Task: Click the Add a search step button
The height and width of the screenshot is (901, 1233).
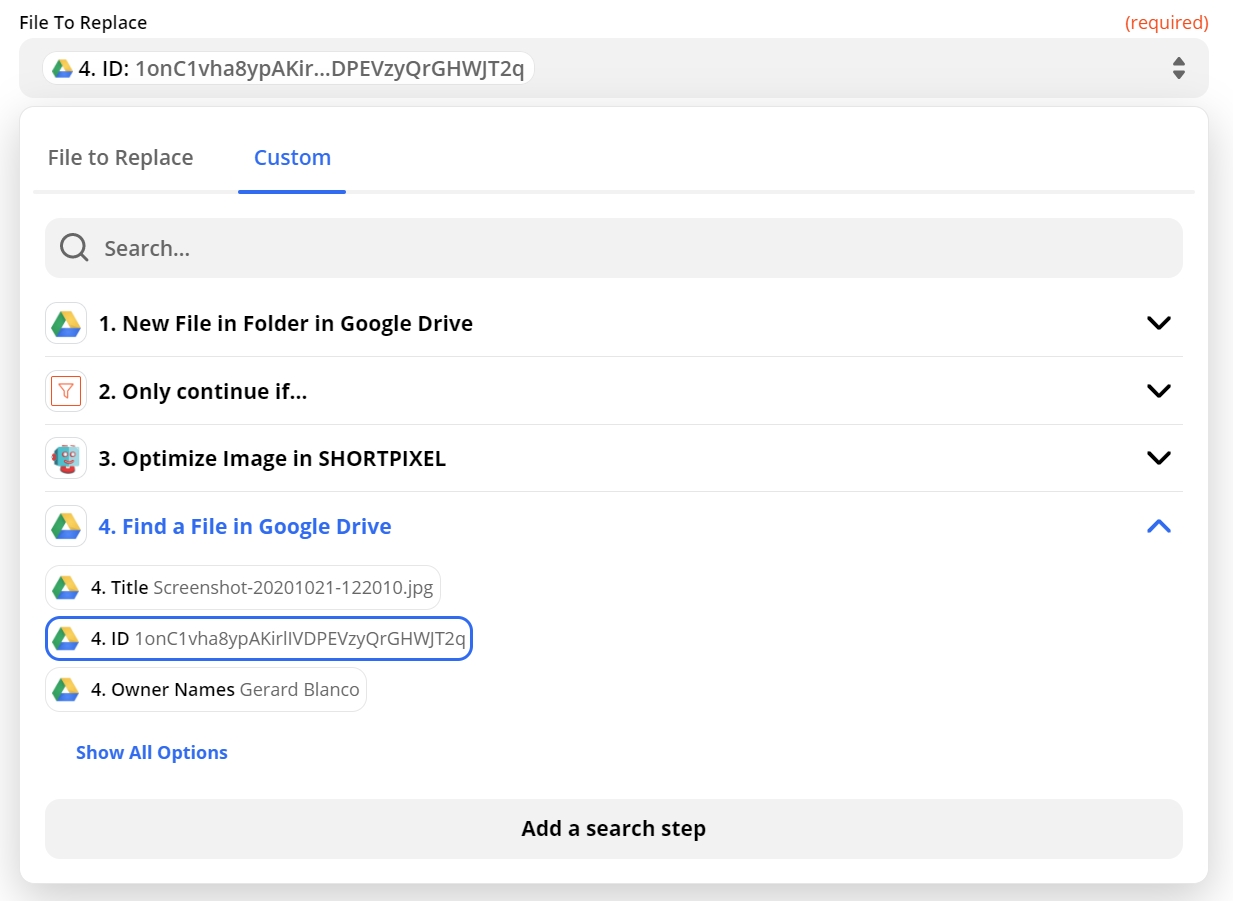Action: (613, 828)
